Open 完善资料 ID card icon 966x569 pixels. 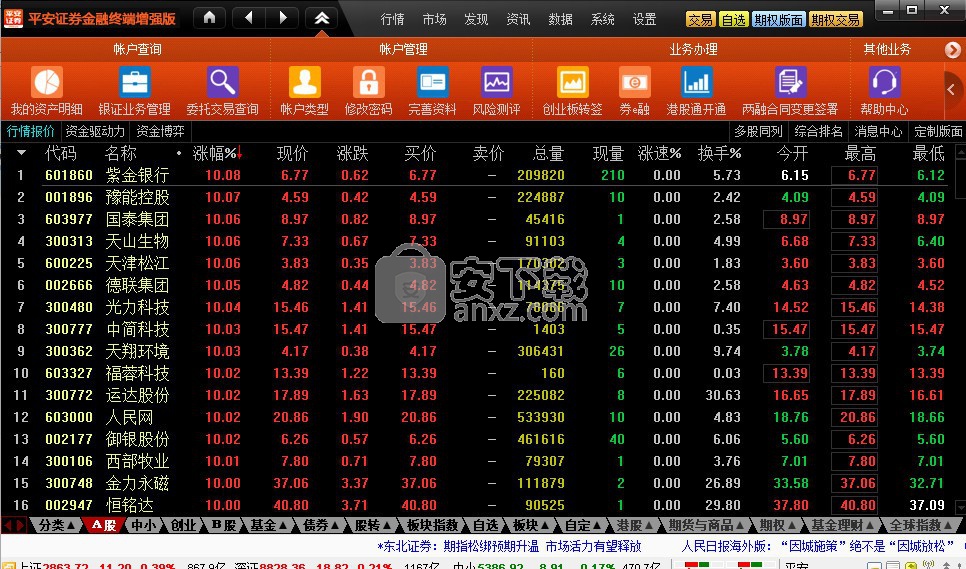pos(432,82)
